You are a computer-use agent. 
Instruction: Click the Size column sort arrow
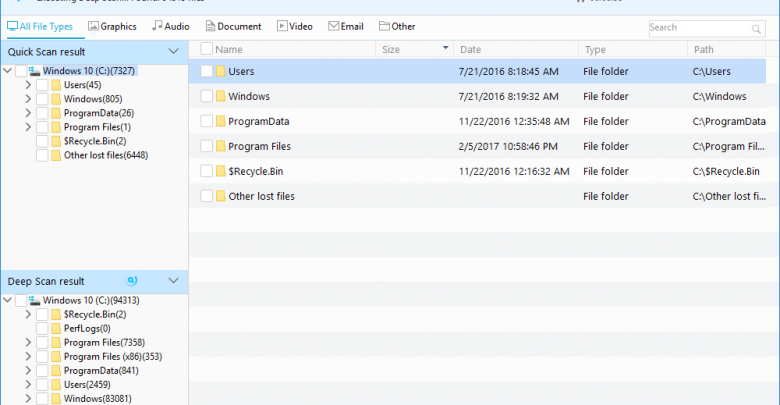click(445, 48)
